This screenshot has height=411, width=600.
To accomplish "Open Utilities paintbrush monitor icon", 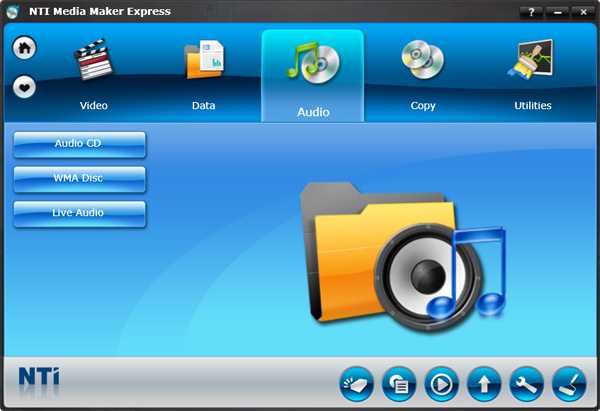I will pos(532,59).
